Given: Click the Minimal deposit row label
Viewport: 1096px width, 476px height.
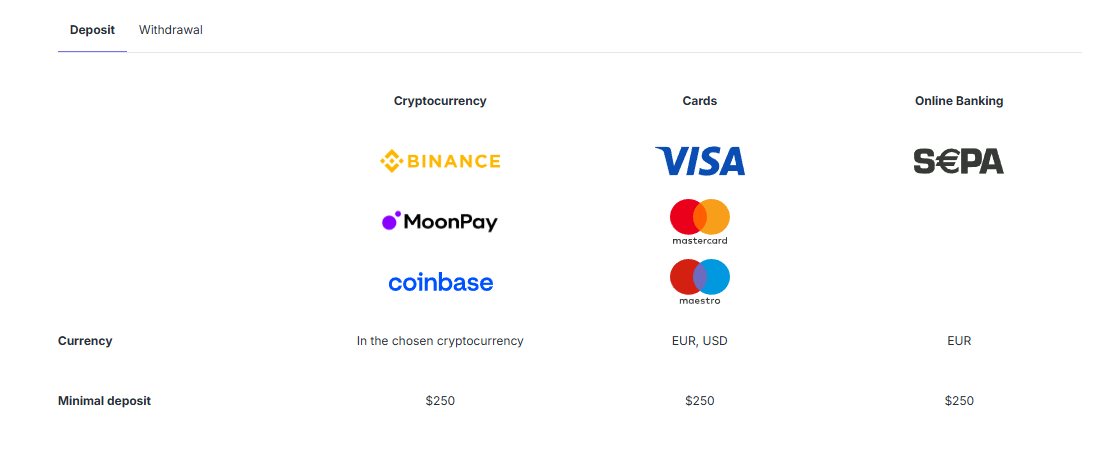Looking at the screenshot, I should click(104, 401).
